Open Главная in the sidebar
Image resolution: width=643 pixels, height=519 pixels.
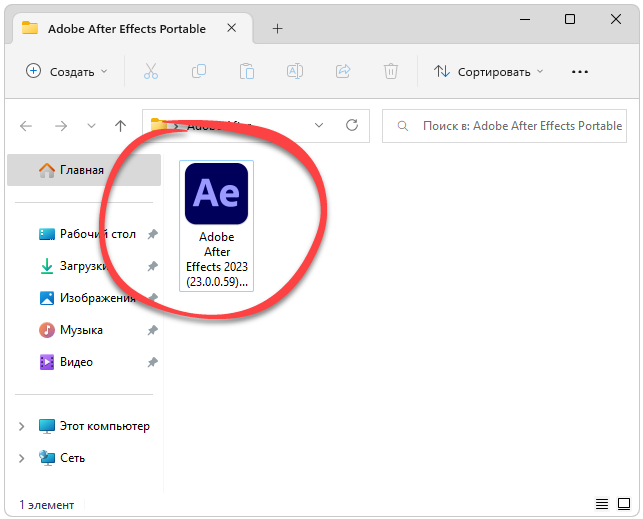pyautogui.click(x=84, y=170)
